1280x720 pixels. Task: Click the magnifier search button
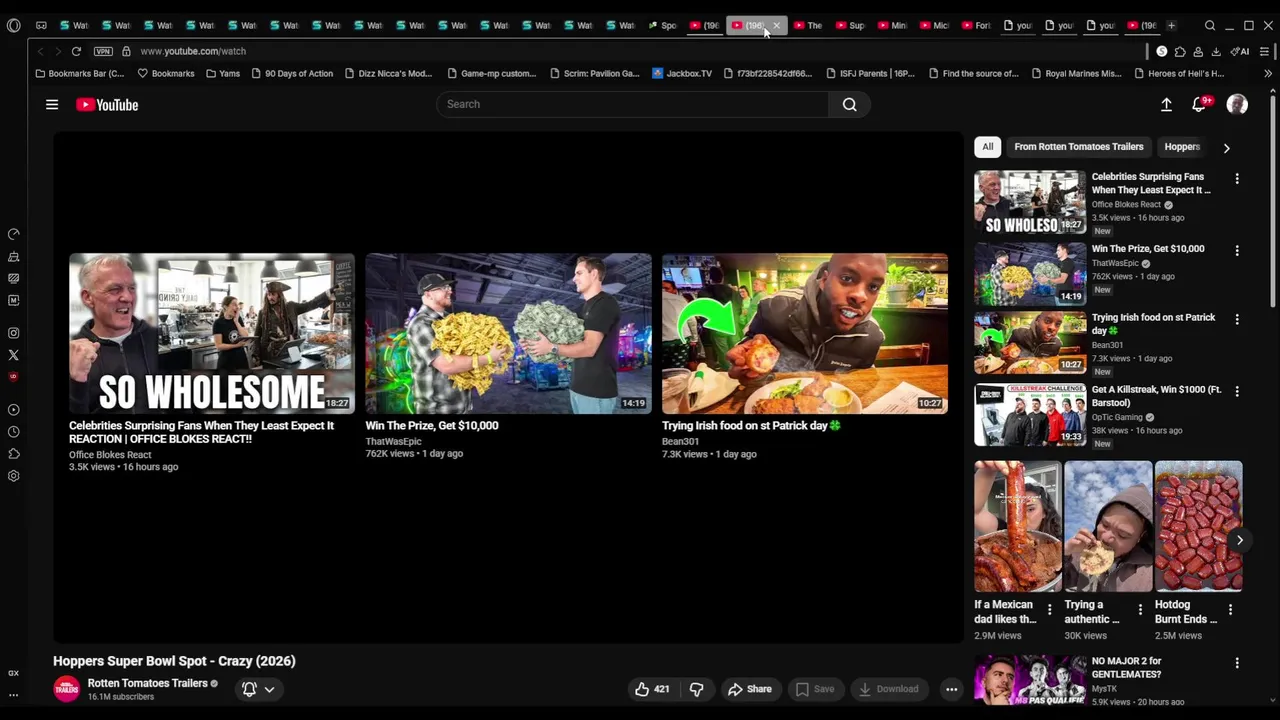coord(849,104)
